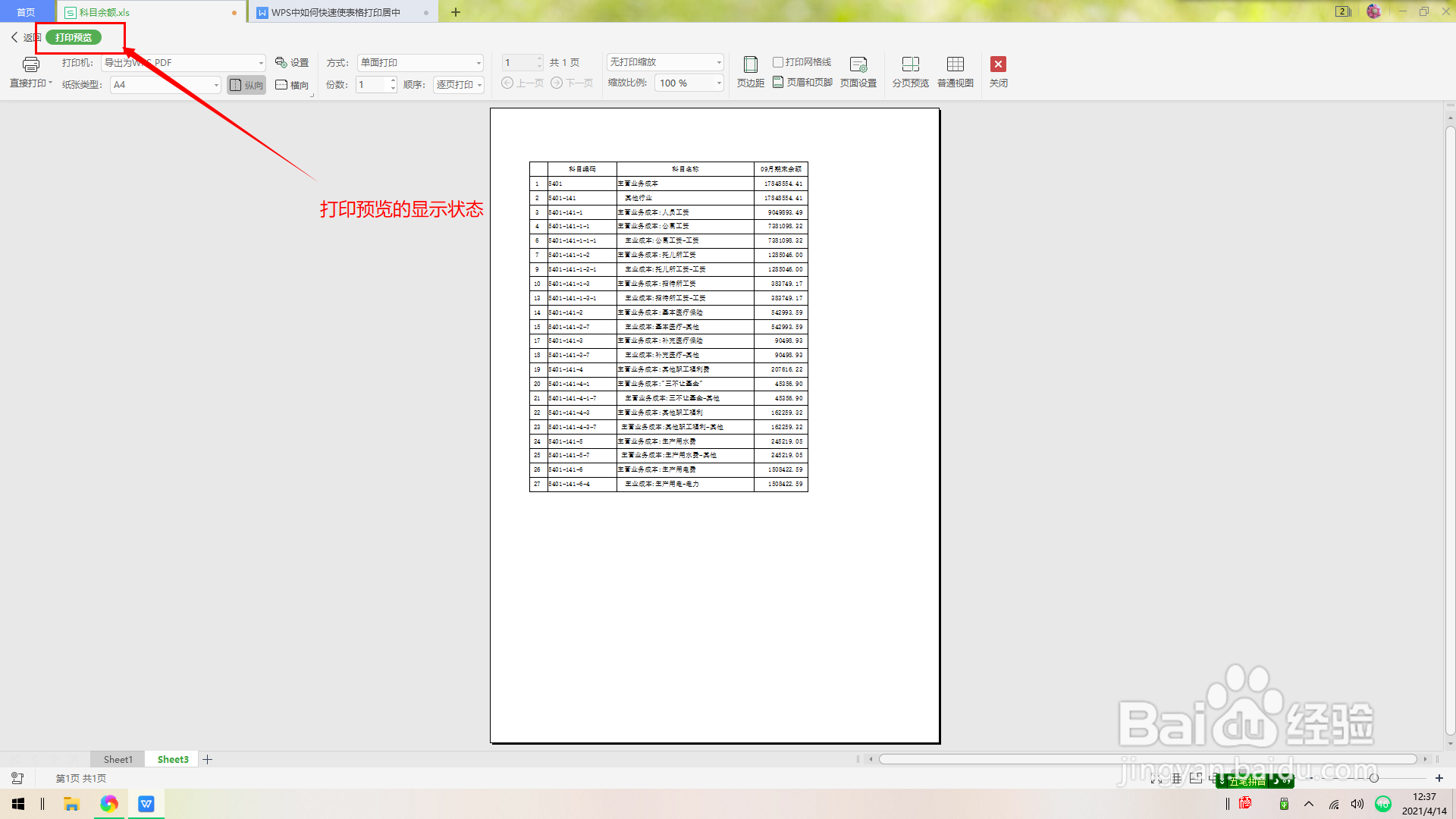Click the copies (份数) input field

(x=372, y=85)
